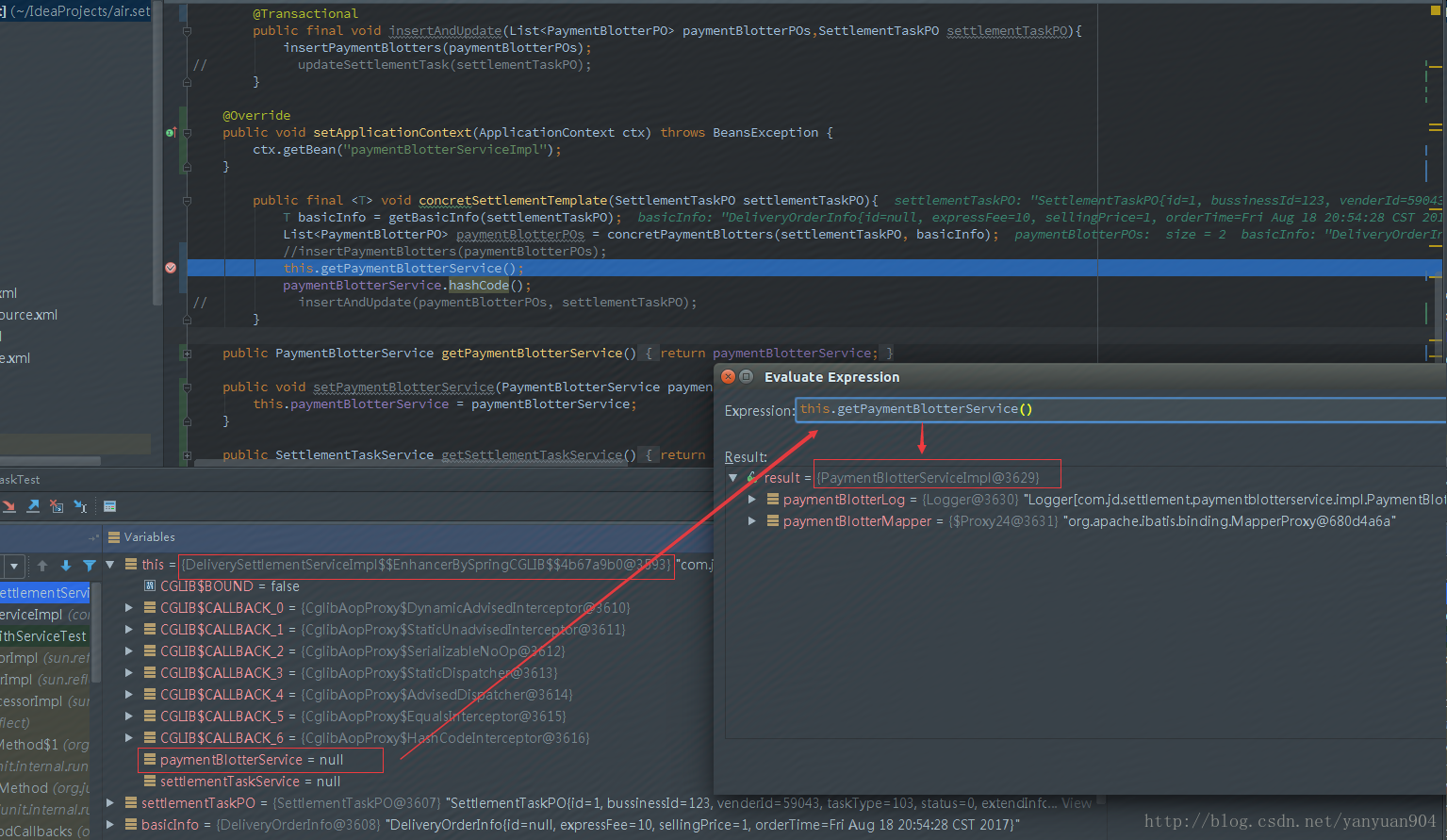Click hashCode call in editor
This screenshot has width=1447, height=840.
479,286
